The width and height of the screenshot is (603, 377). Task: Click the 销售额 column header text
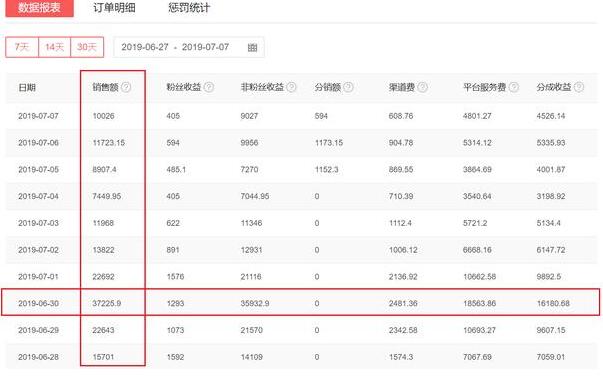click(x=105, y=88)
